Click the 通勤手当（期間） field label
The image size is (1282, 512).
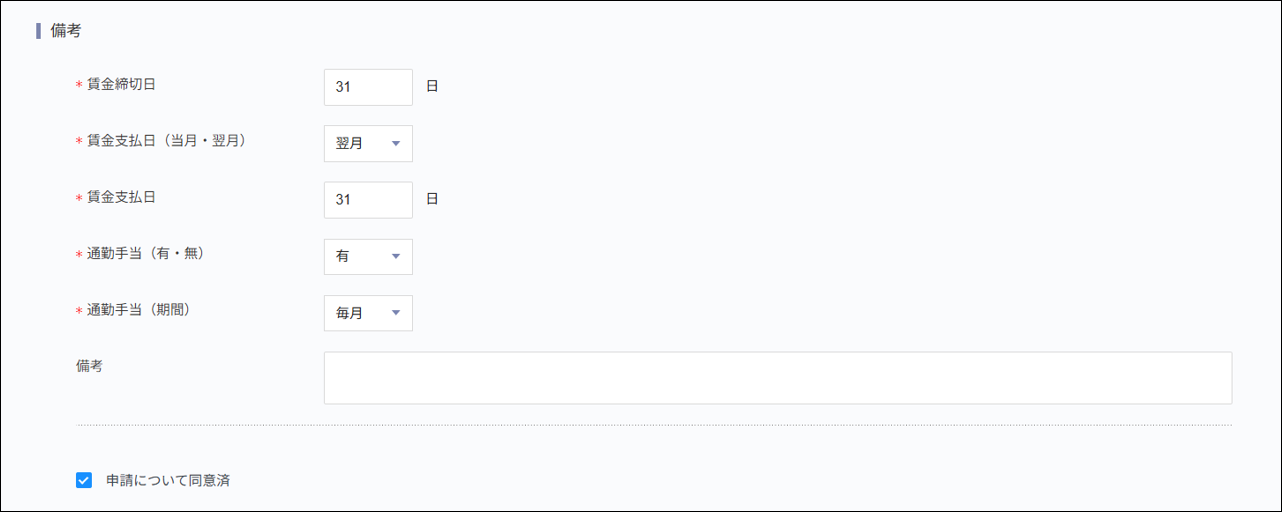(138, 310)
